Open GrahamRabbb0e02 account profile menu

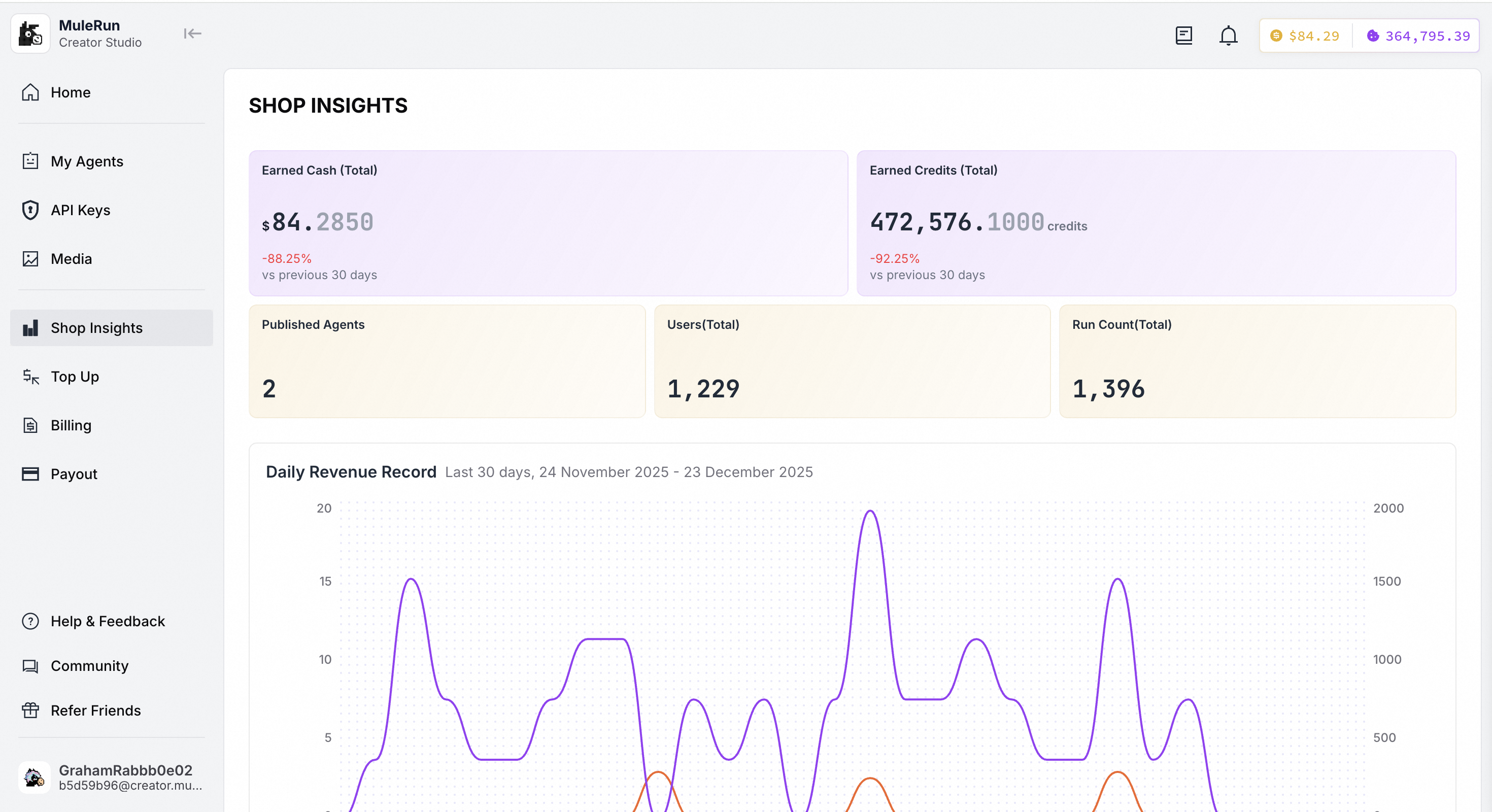pyautogui.click(x=111, y=776)
